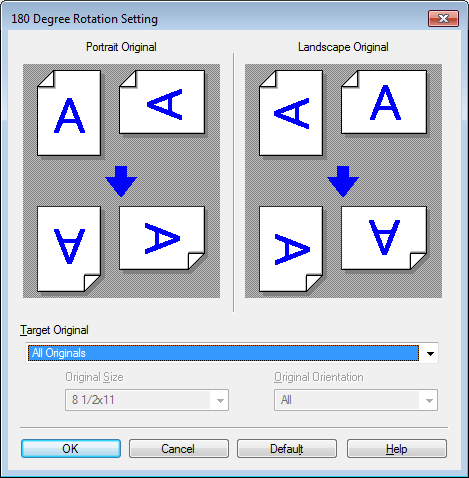Viewport: 469px width, 478px height.
Task: Restore settings with the Default button
Action: click(287, 449)
